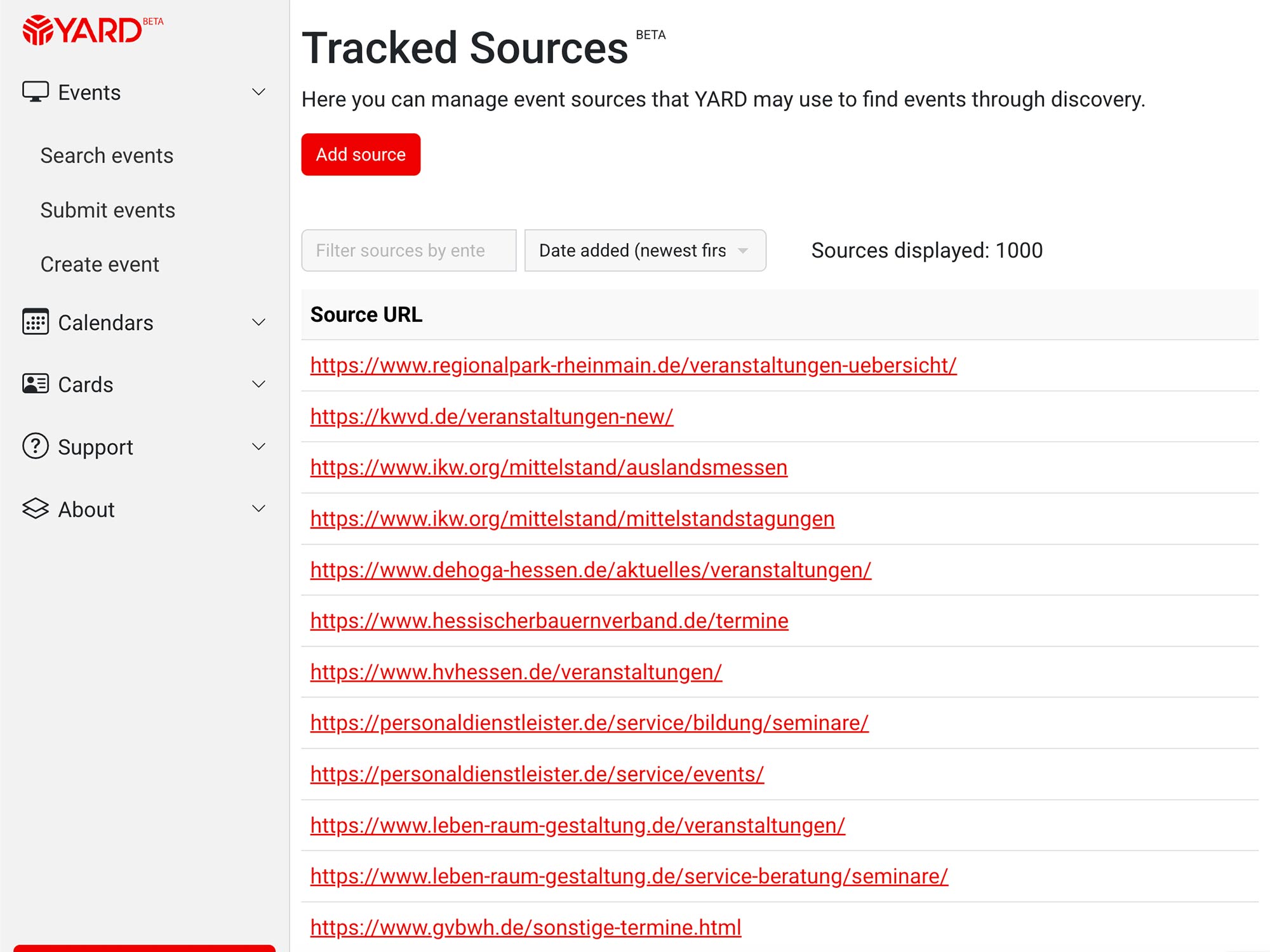The height and width of the screenshot is (952, 1270).
Task: Expand the Events section chevron
Action: [258, 92]
